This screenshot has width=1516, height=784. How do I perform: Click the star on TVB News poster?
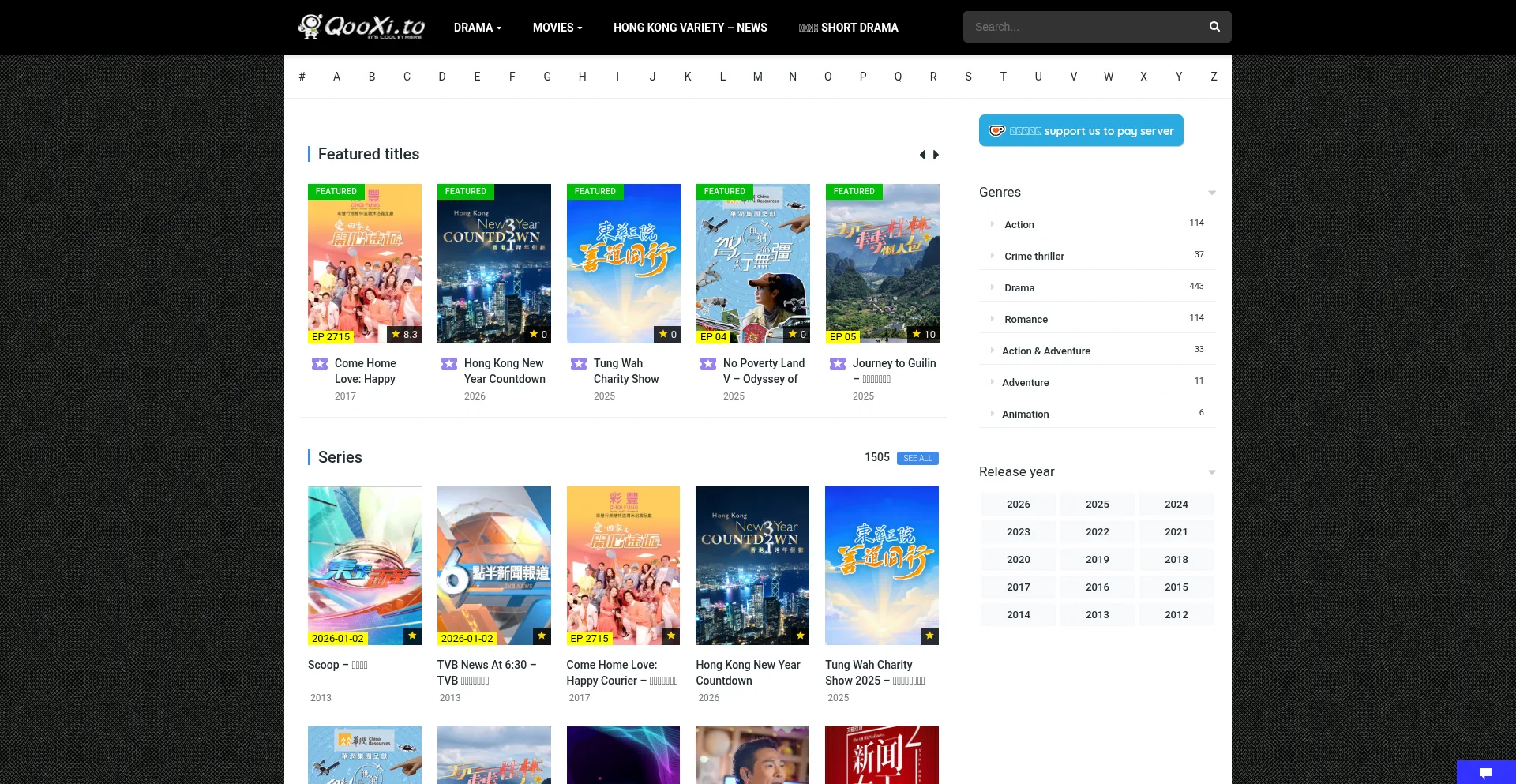(542, 636)
